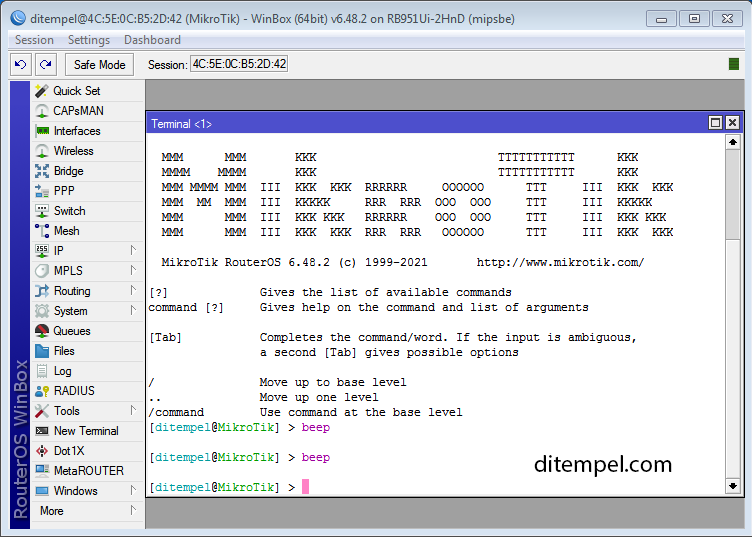752x537 pixels.
Task: Click the IP menu icon
Action: [42, 251]
